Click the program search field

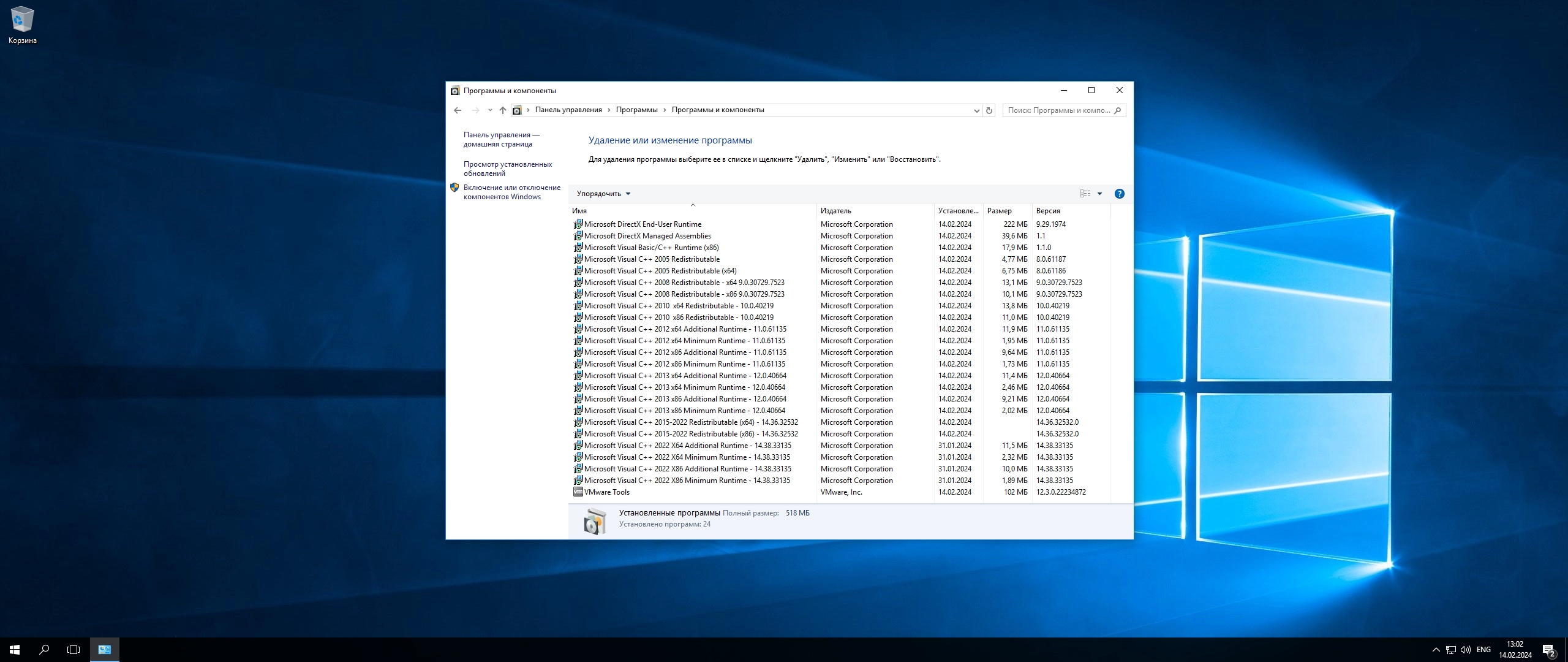[1058, 110]
